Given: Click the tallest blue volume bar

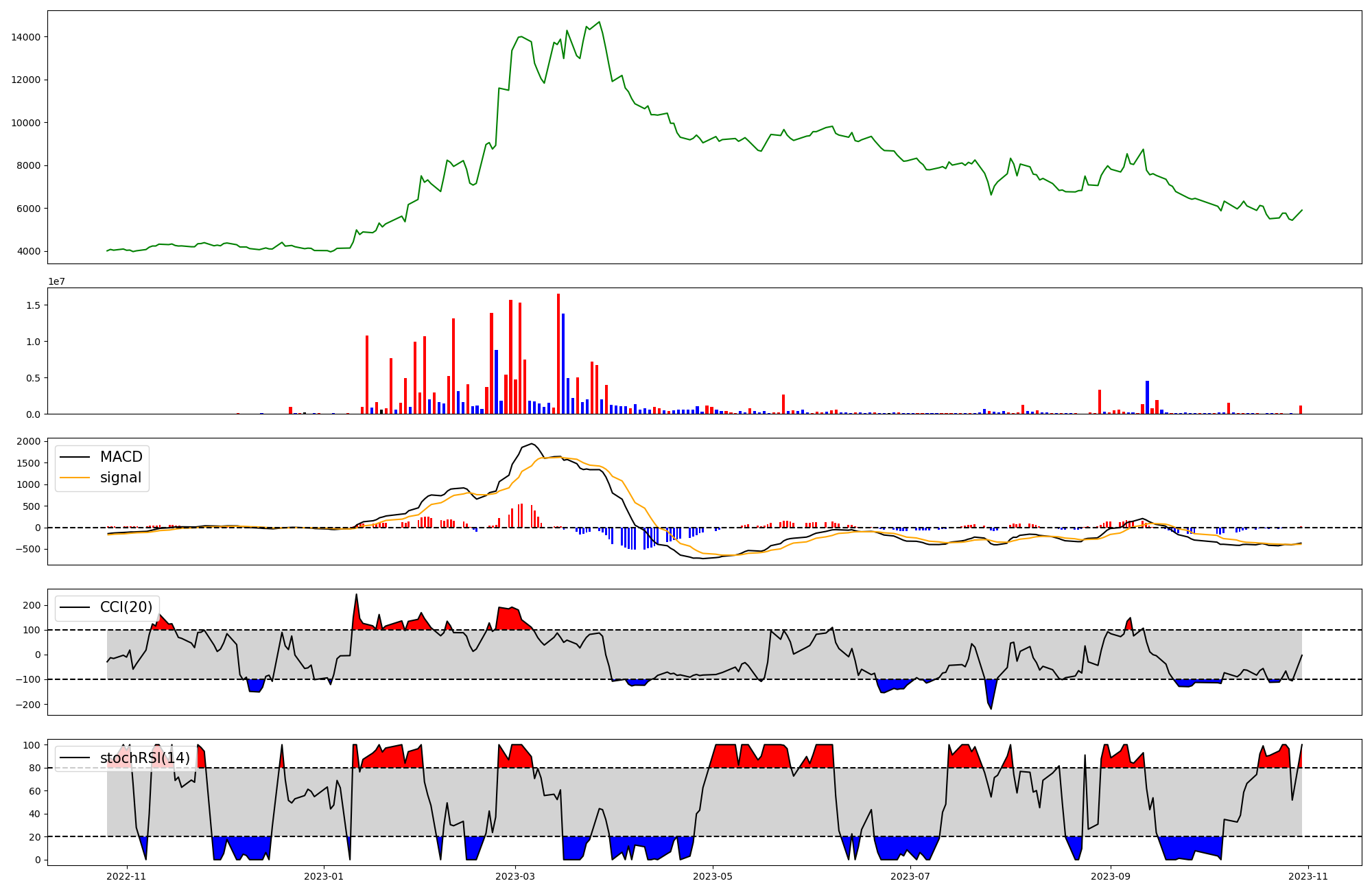Looking at the screenshot, I should [x=563, y=364].
